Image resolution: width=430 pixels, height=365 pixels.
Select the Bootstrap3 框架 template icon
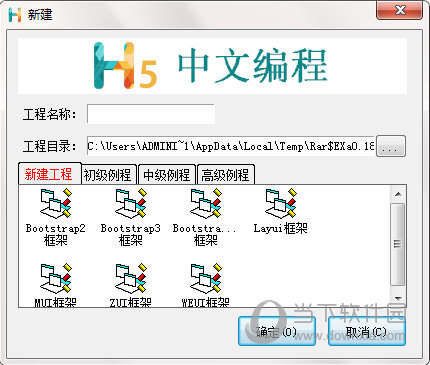(x=131, y=204)
